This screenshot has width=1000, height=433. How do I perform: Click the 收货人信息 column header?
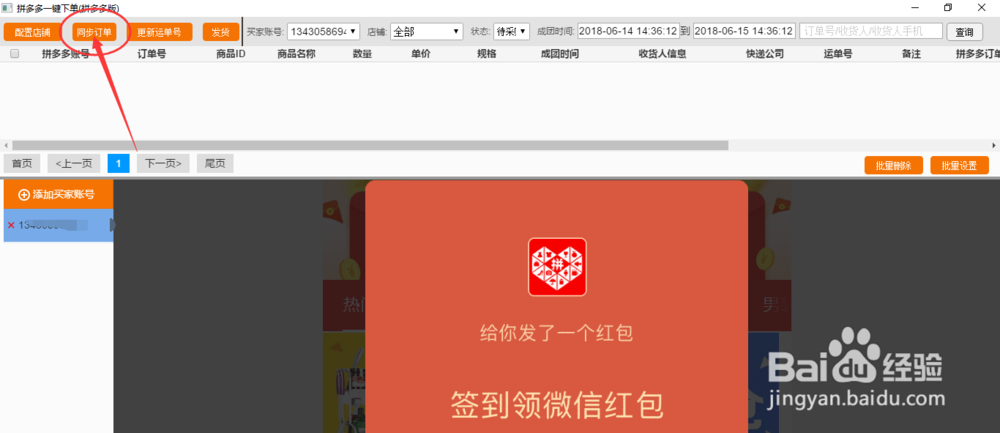click(x=662, y=54)
